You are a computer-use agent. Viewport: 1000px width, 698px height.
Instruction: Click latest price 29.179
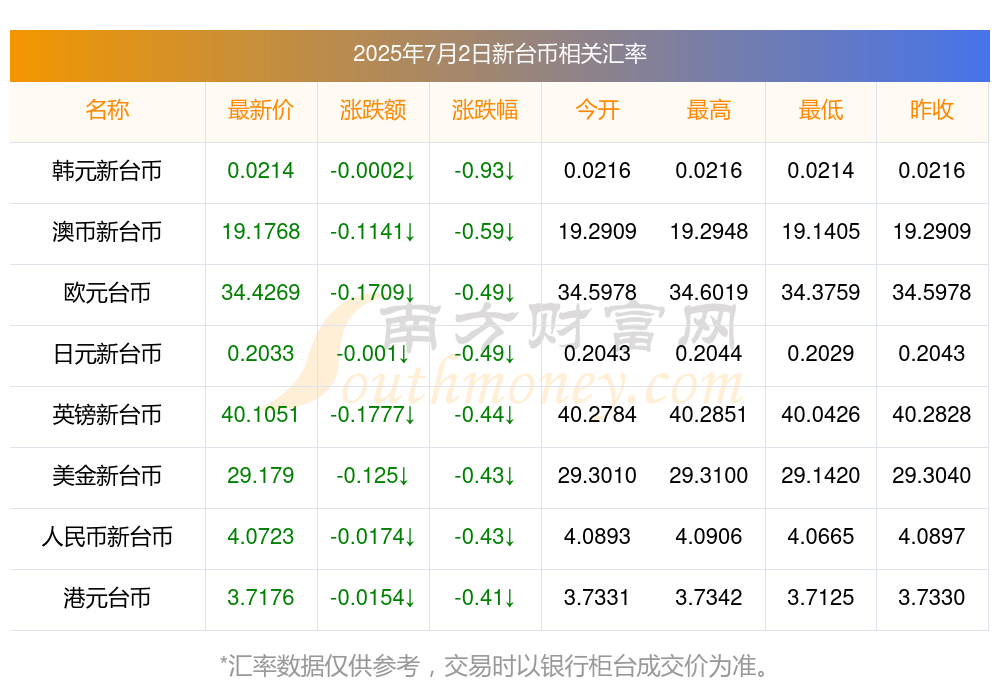tap(261, 475)
